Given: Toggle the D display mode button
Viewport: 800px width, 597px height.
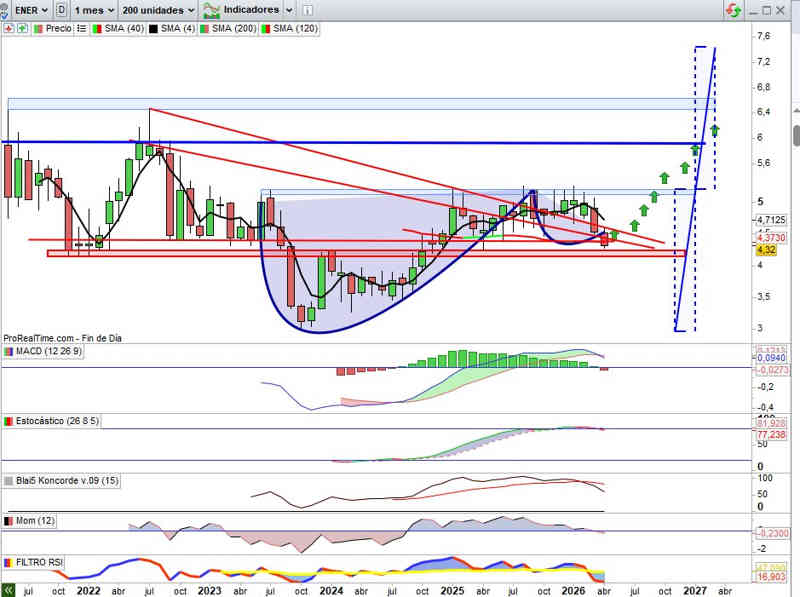Looking at the screenshot, I should (x=62, y=10).
